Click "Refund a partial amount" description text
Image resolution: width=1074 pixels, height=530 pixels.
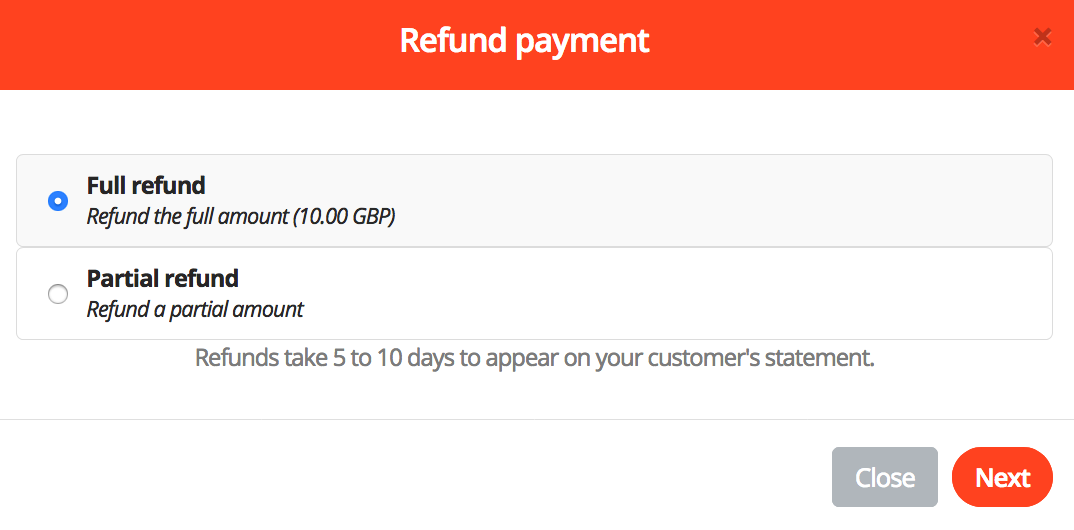click(x=195, y=309)
